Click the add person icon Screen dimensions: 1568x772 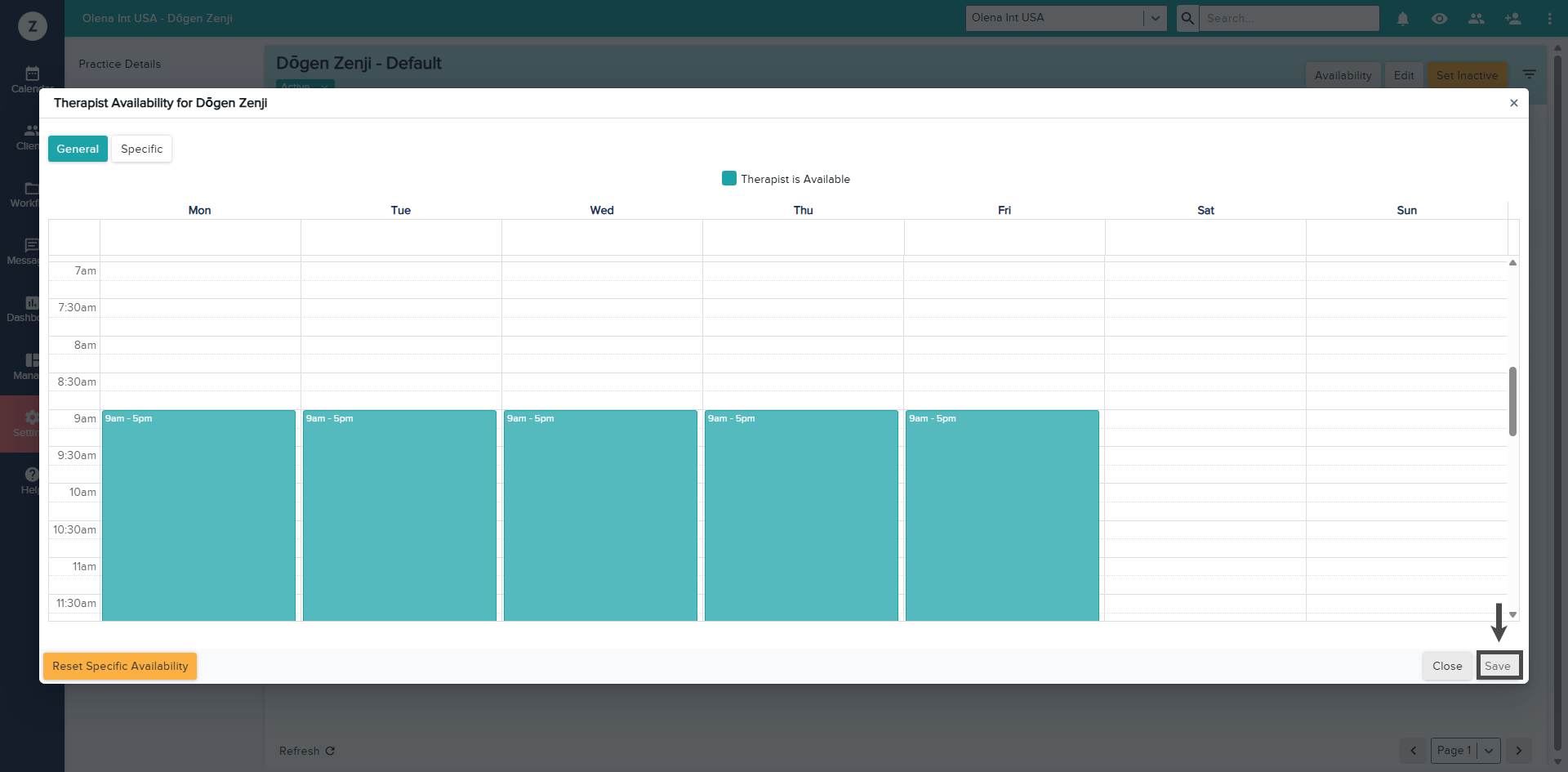click(1512, 18)
